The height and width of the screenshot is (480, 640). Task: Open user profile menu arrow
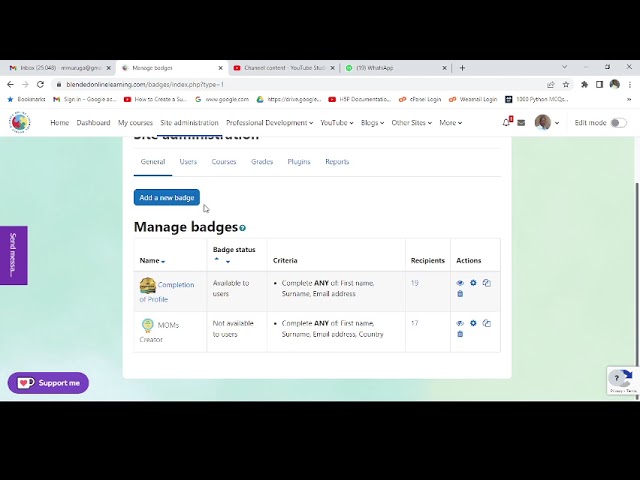point(557,123)
